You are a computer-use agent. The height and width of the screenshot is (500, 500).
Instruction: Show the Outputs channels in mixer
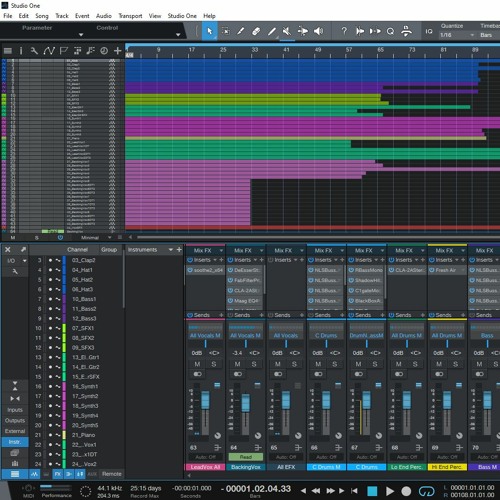click(x=15, y=421)
